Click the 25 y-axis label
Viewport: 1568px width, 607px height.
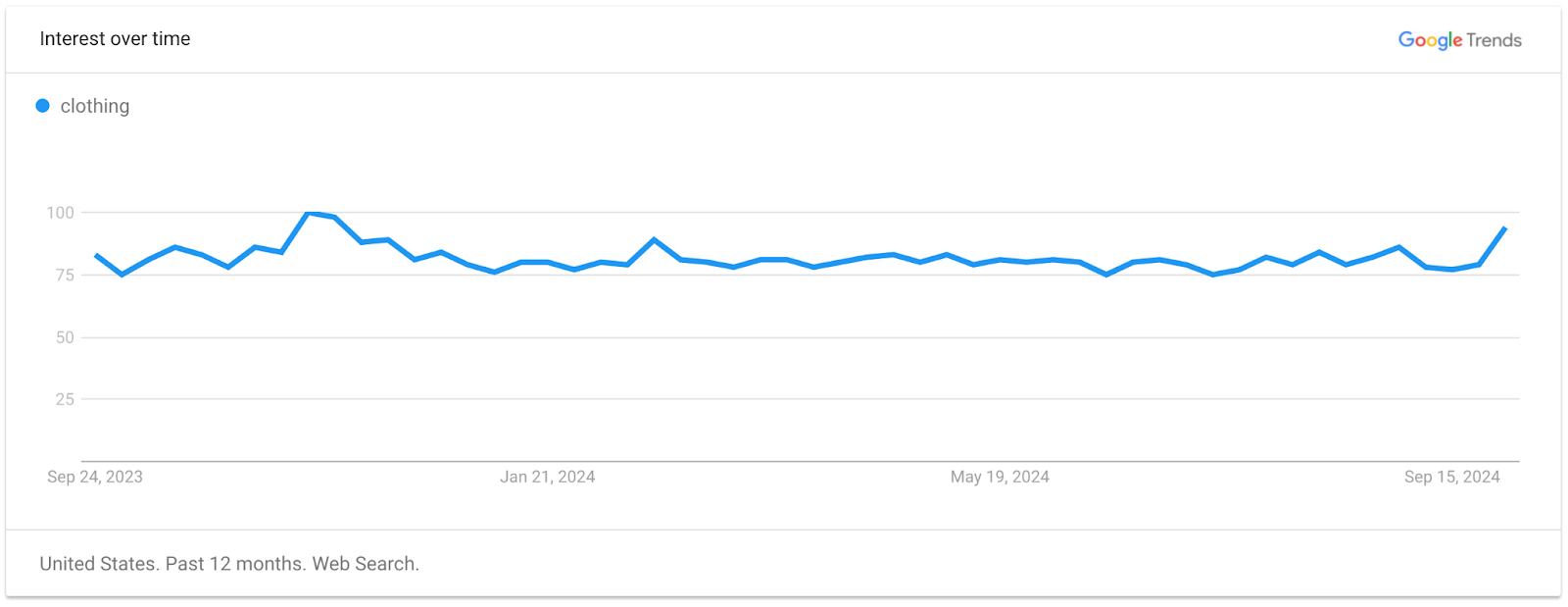click(x=65, y=399)
